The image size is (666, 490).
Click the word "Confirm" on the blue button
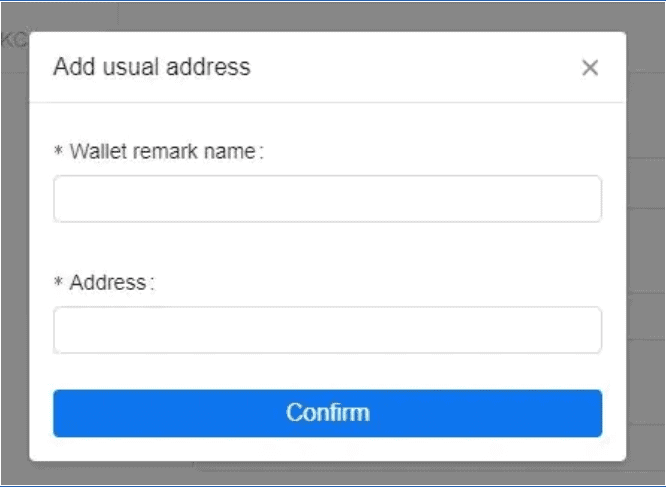(x=327, y=413)
